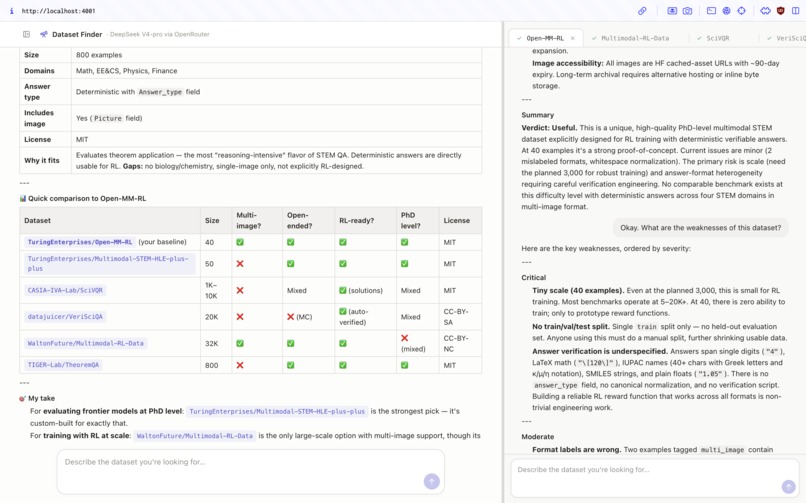Click the Quick comparison to Open-MM-RL heading
The height and width of the screenshot is (503, 806).
click(87, 198)
